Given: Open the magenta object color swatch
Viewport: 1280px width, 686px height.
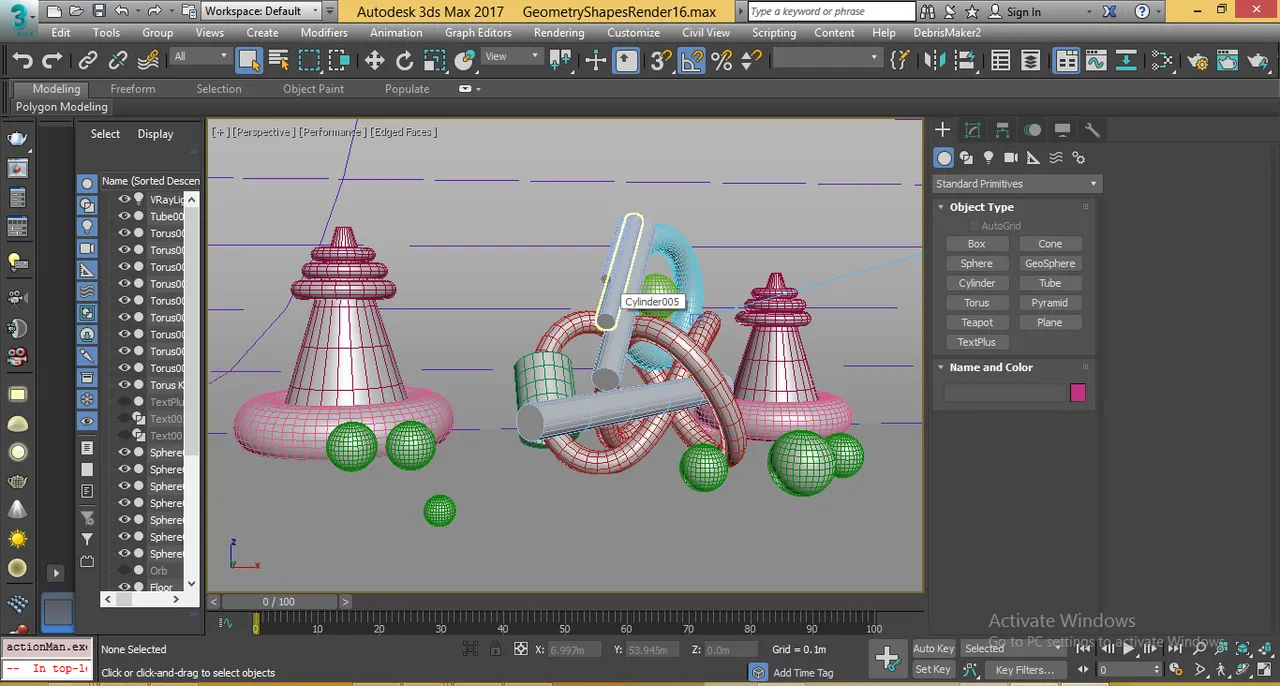Looking at the screenshot, I should pyautogui.click(x=1078, y=393).
